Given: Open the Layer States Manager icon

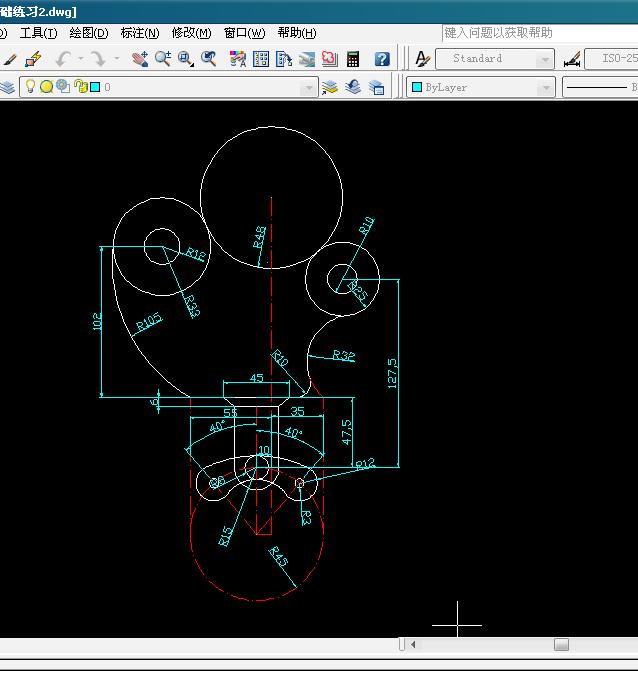Looking at the screenshot, I should point(376,87).
